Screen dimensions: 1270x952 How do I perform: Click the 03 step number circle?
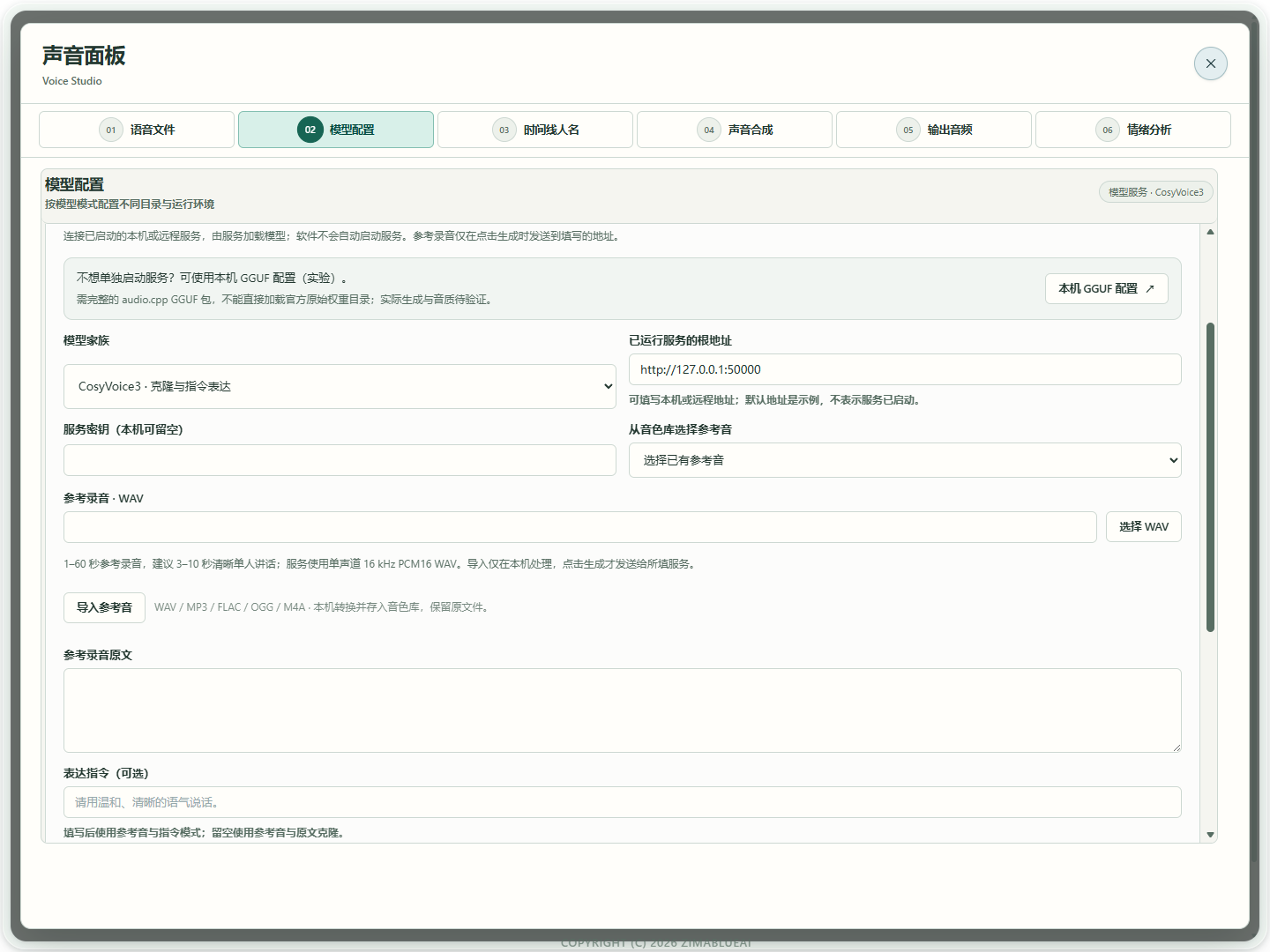click(504, 130)
